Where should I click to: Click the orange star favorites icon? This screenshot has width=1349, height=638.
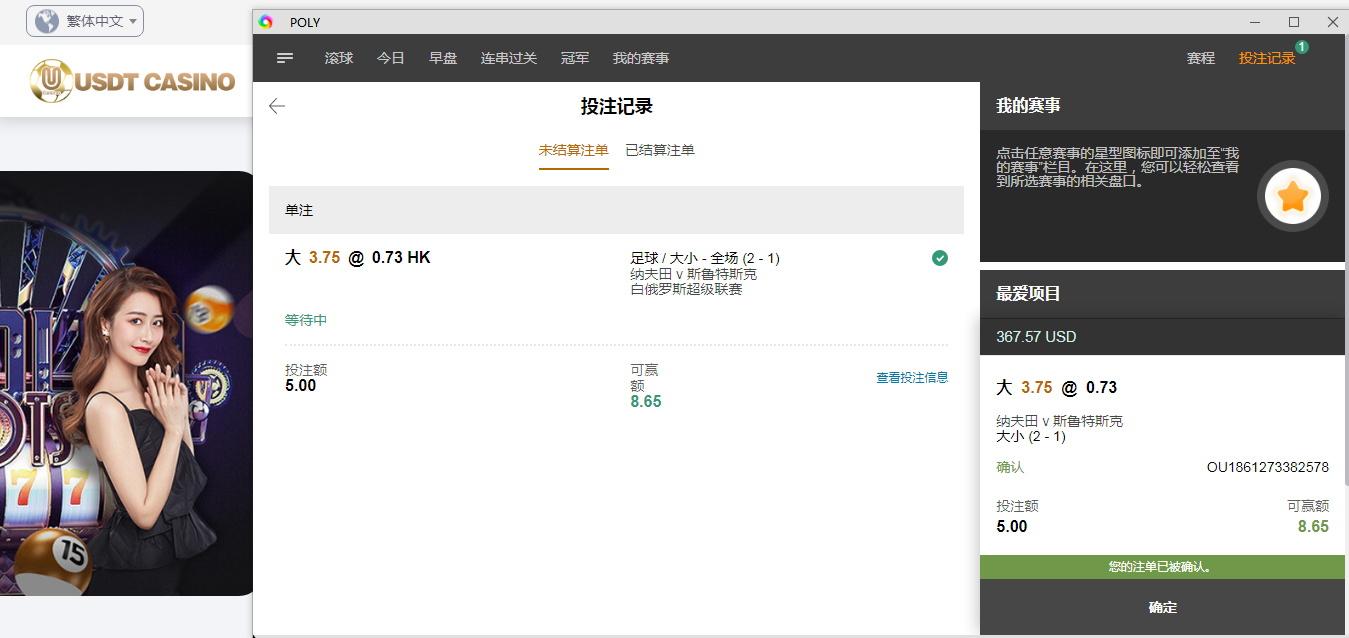[x=1292, y=197]
